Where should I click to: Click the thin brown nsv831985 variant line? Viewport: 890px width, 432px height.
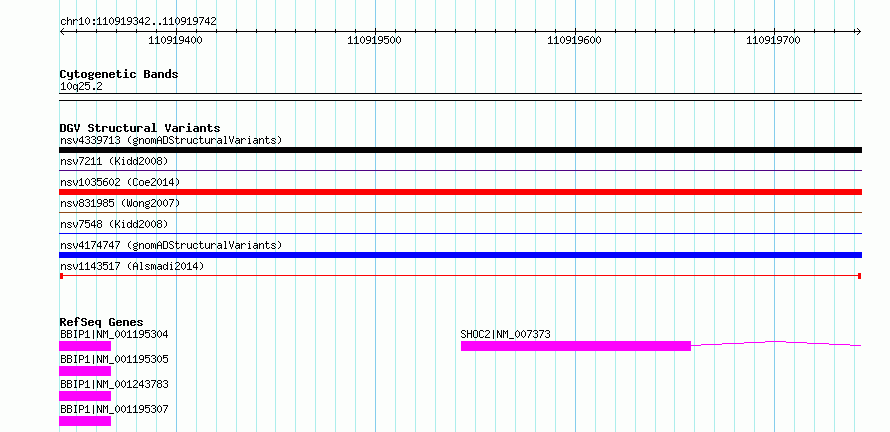[x=460, y=212]
